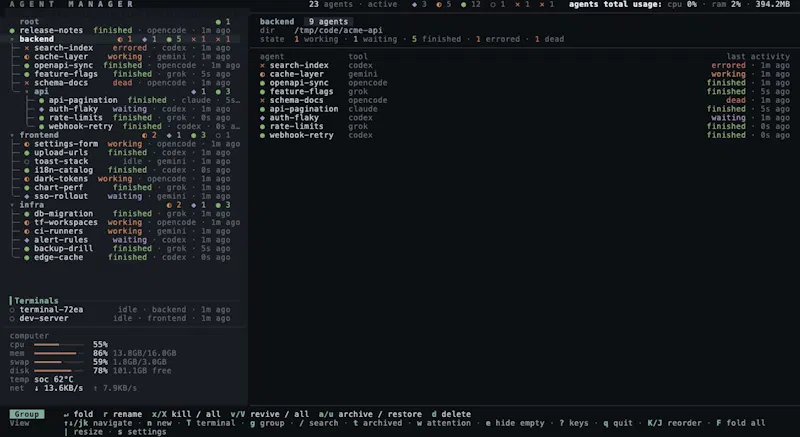Click the finished dot beside chart-perf
The height and width of the screenshot is (437, 800).
click(x=27, y=187)
